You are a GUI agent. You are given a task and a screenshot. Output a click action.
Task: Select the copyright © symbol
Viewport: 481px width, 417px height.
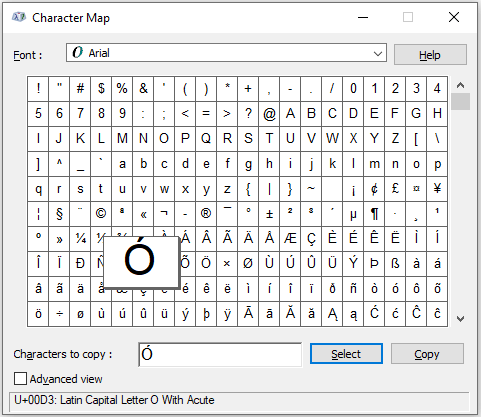pyautogui.click(x=101, y=214)
